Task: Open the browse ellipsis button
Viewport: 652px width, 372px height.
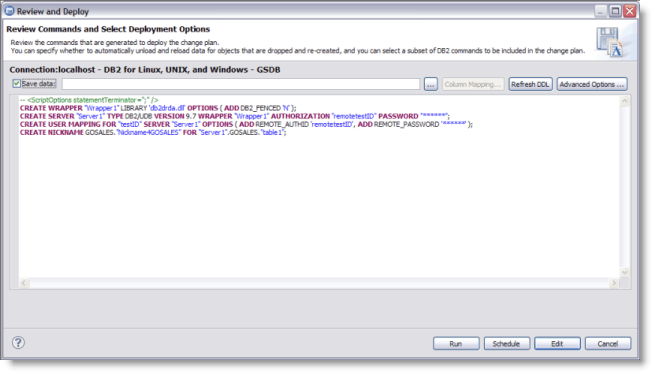Action: click(431, 84)
